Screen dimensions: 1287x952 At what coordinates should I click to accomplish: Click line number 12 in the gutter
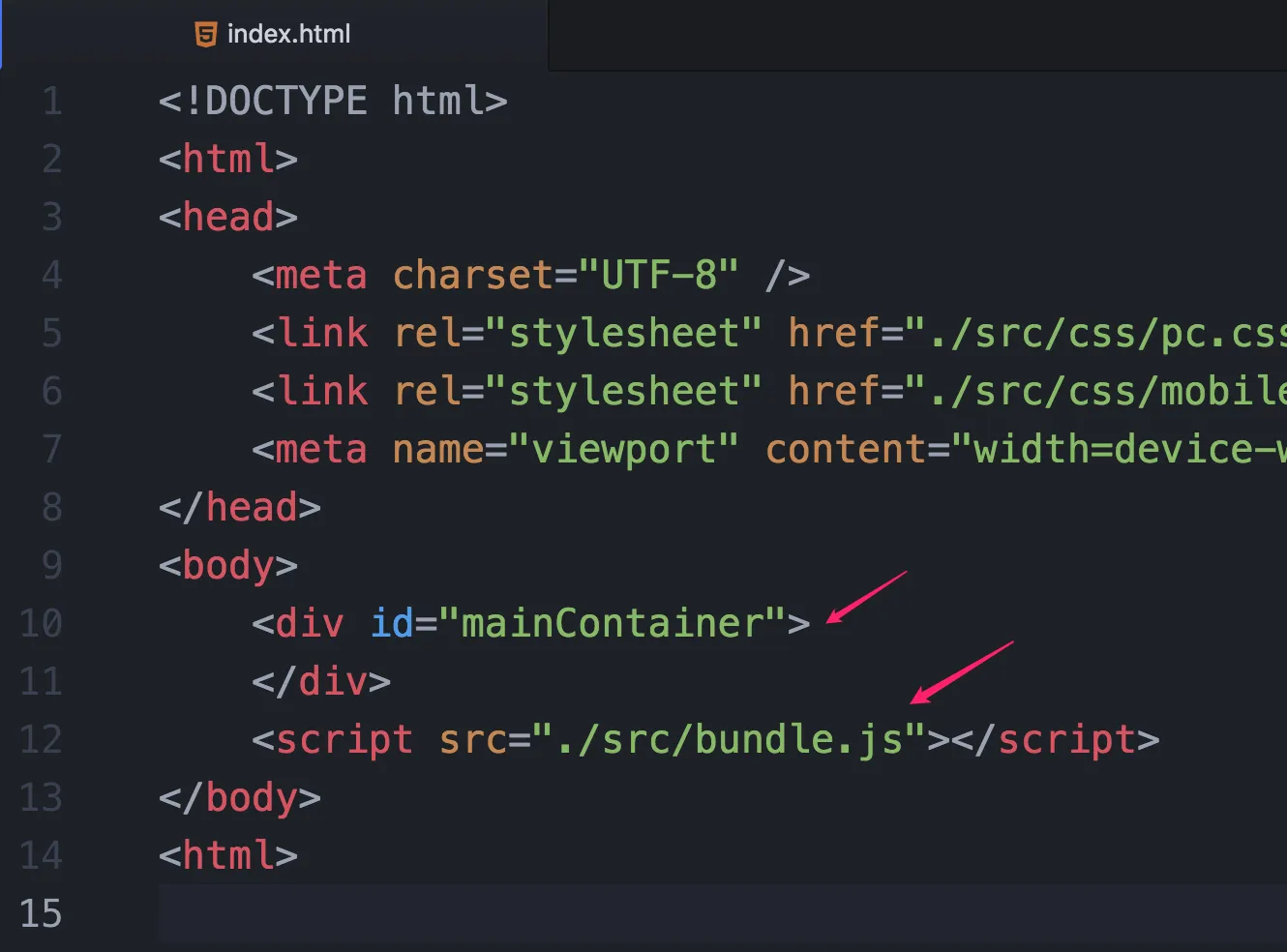pyautogui.click(x=41, y=740)
